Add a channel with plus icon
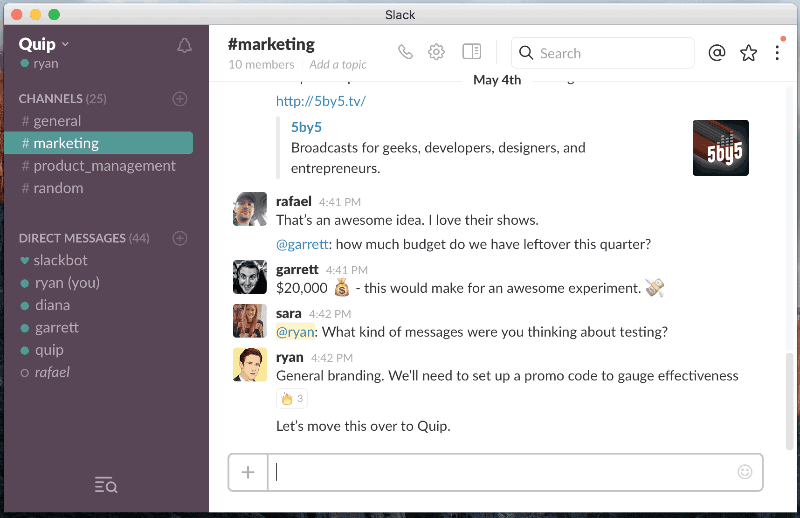The width and height of the screenshot is (800, 518). click(x=180, y=99)
